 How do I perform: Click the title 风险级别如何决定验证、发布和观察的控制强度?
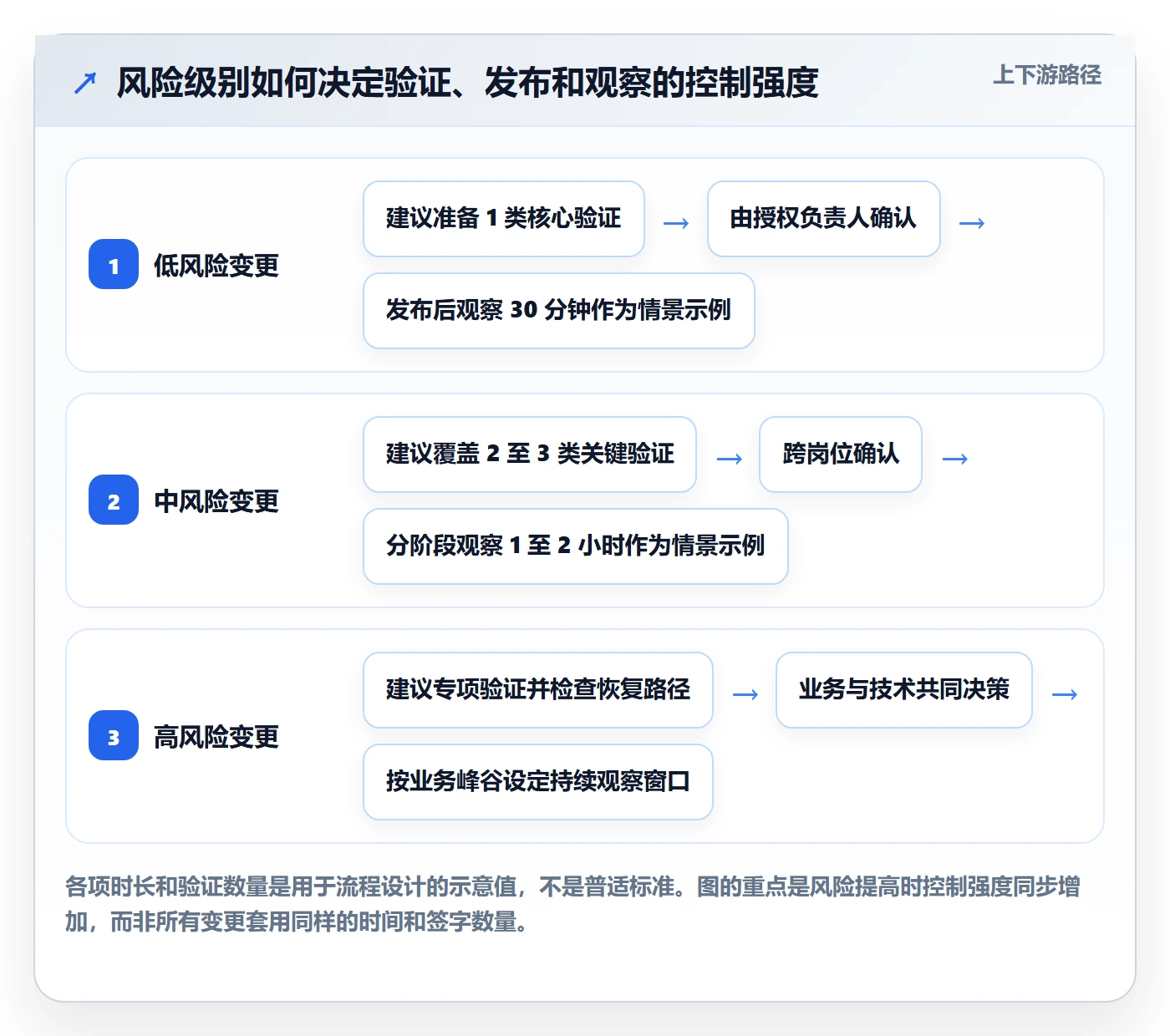pyautogui.click(x=467, y=83)
